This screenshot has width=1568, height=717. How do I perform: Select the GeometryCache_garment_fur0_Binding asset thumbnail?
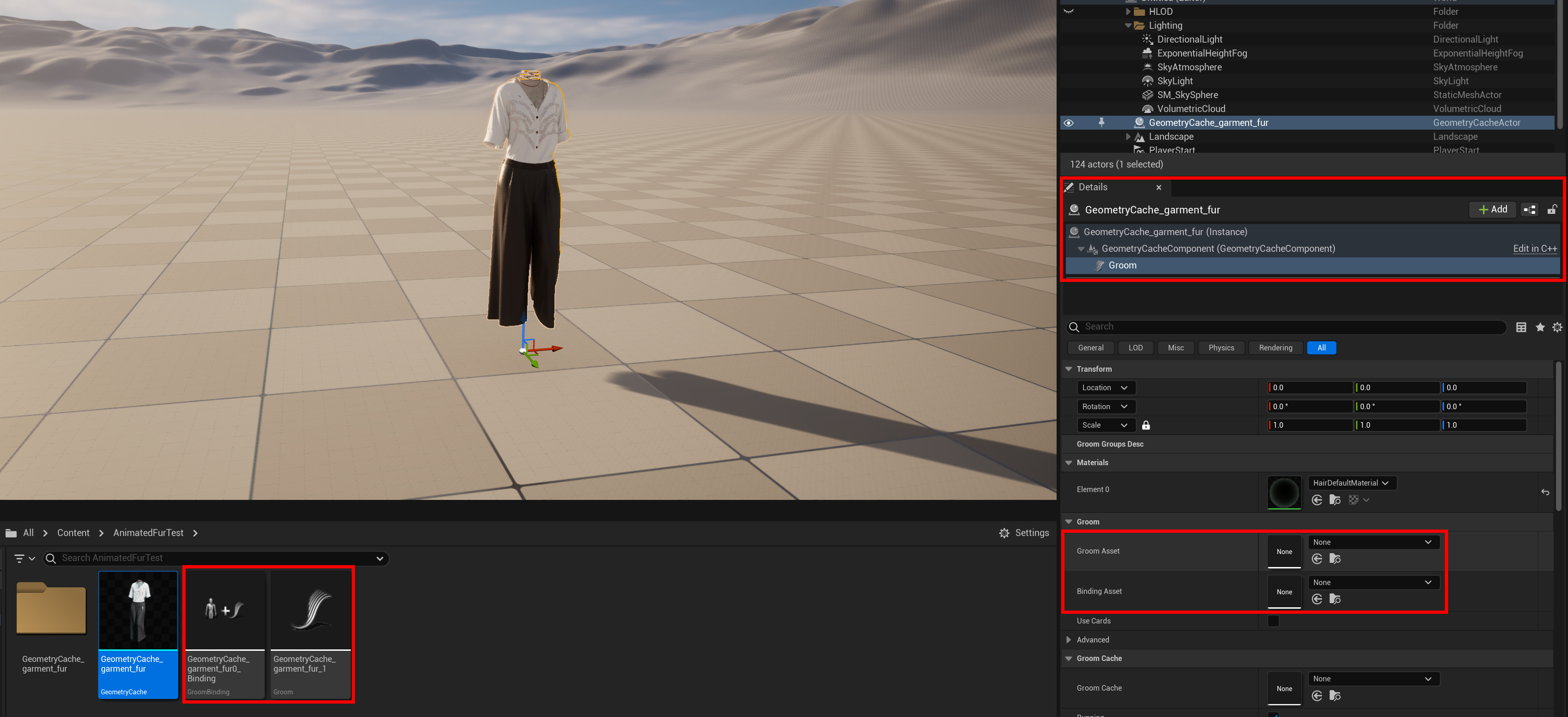(225, 611)
